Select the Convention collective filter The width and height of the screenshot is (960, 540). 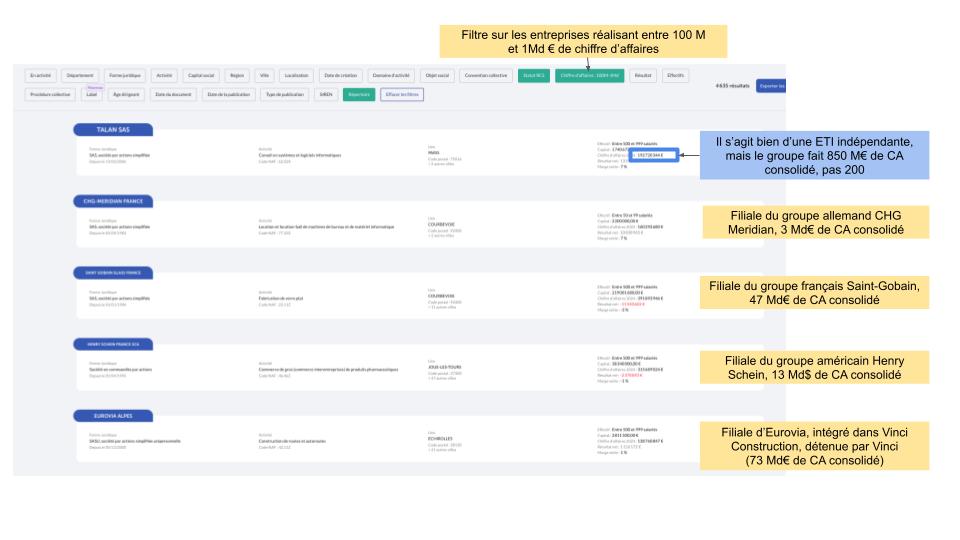click(484, 76)
